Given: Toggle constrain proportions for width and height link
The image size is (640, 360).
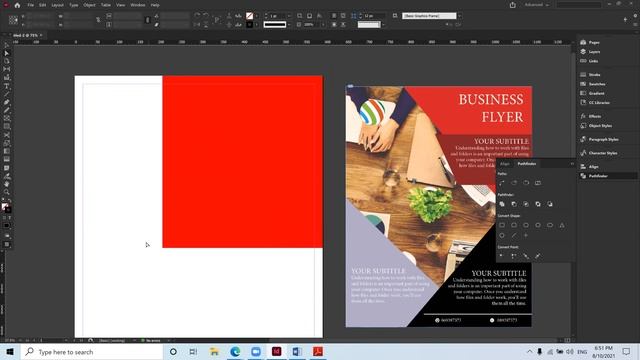Looking at the screenshot, I should (x=98, y=20).
